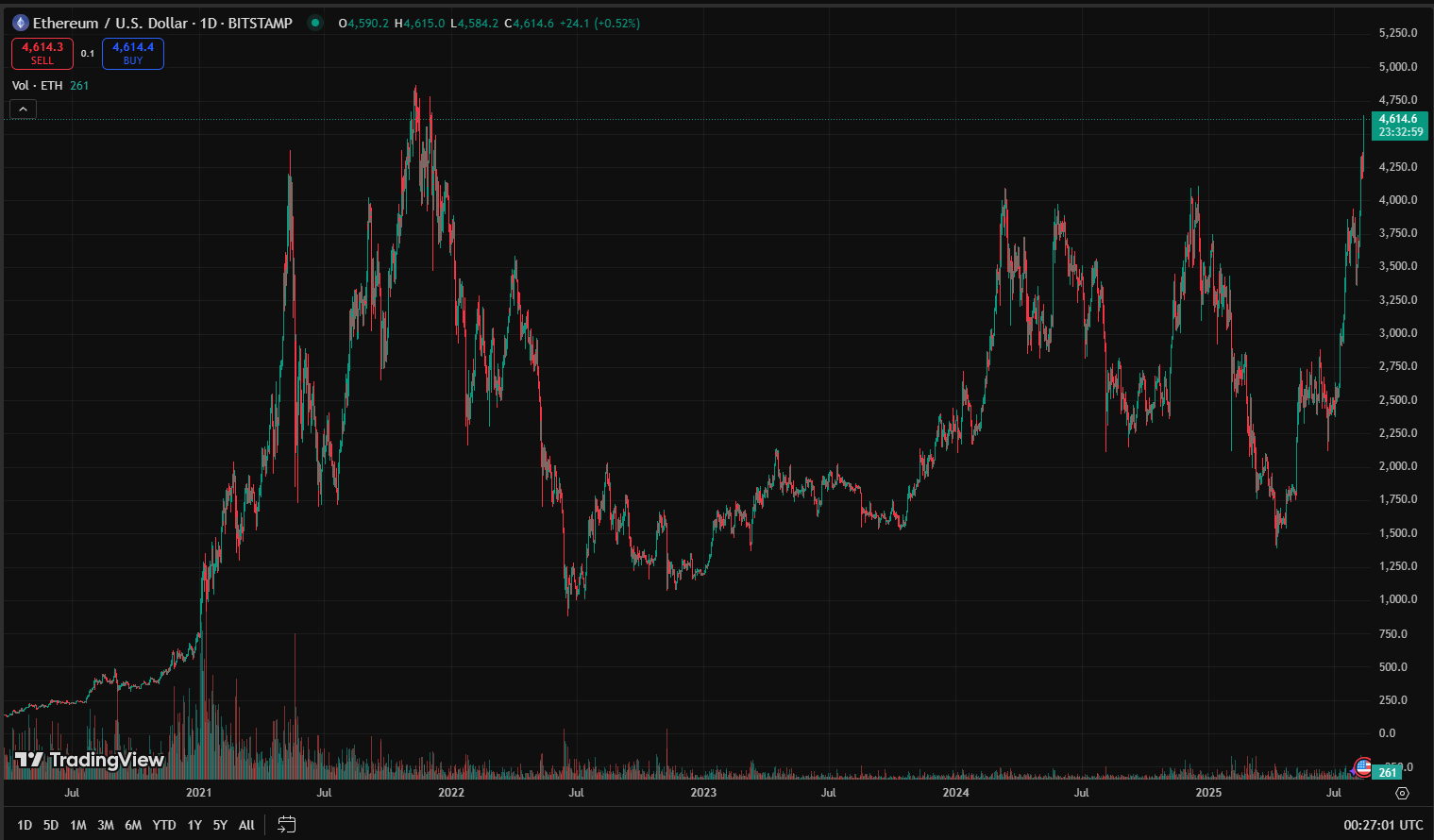The width and height of the screenshot is (1434, 840).
Task: Click the change value +24.1 (+0.52%)
Action: 599,23
